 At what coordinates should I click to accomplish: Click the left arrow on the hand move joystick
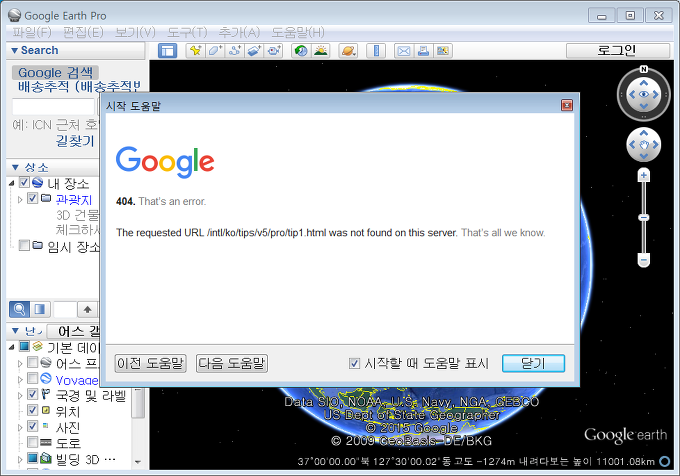(x=632, y=144)
